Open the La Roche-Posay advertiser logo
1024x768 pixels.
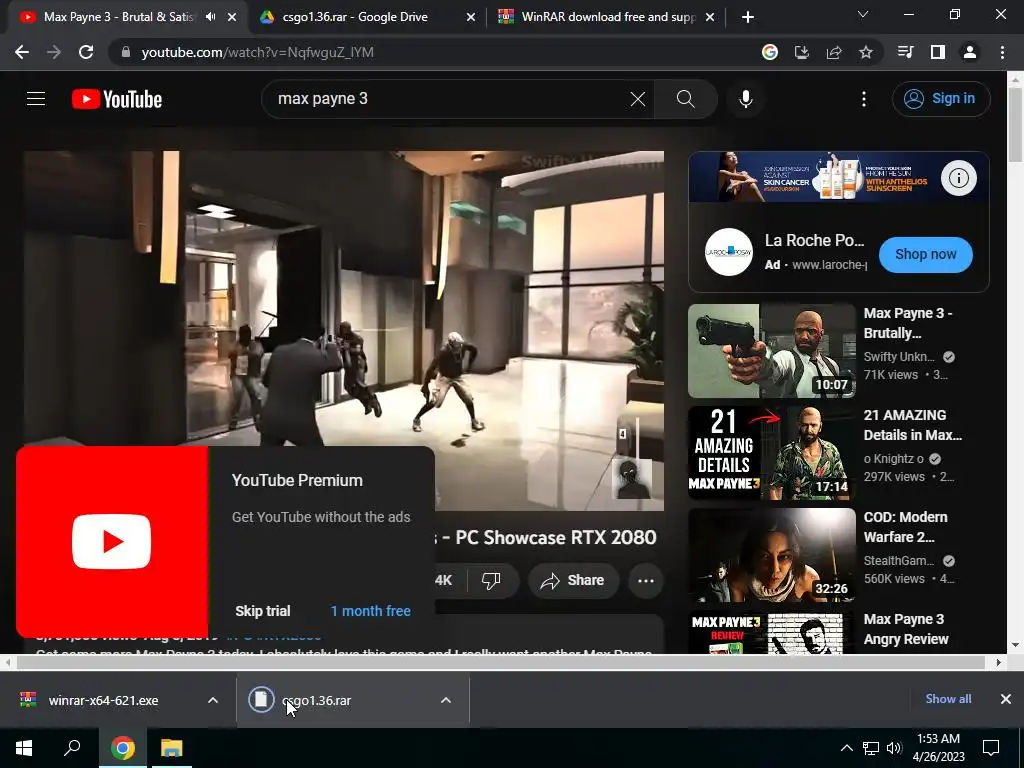pyautogui.click(x=729, y=252)
